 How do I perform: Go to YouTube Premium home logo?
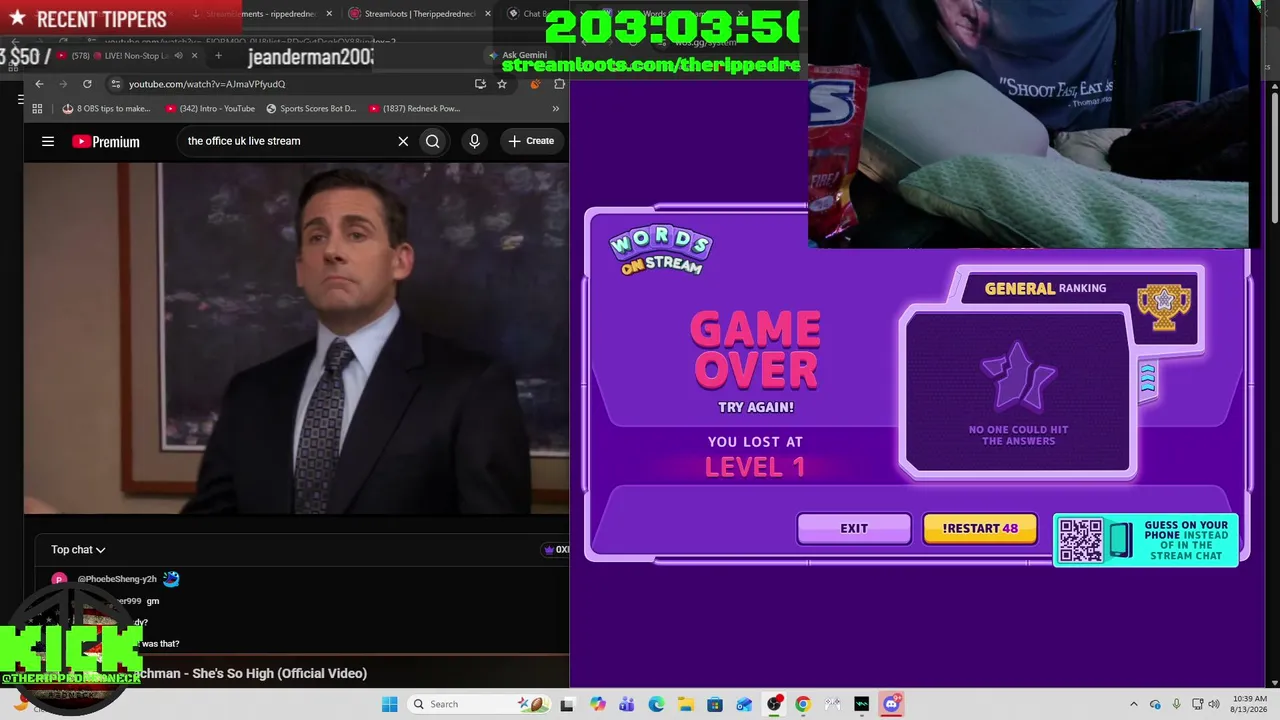[x=106, y=141]
